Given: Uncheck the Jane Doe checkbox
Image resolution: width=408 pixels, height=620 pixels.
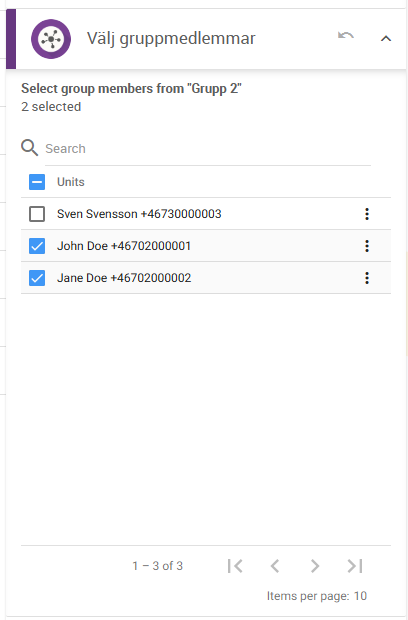Looking at the screenshot, I should tap(37, 278).
